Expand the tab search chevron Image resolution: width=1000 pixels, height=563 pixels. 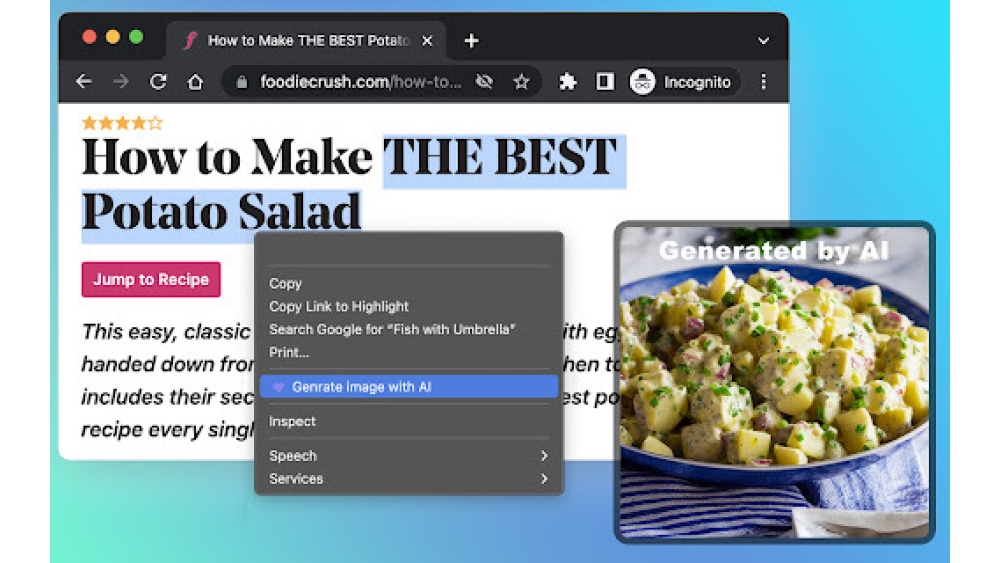point(763,41)
